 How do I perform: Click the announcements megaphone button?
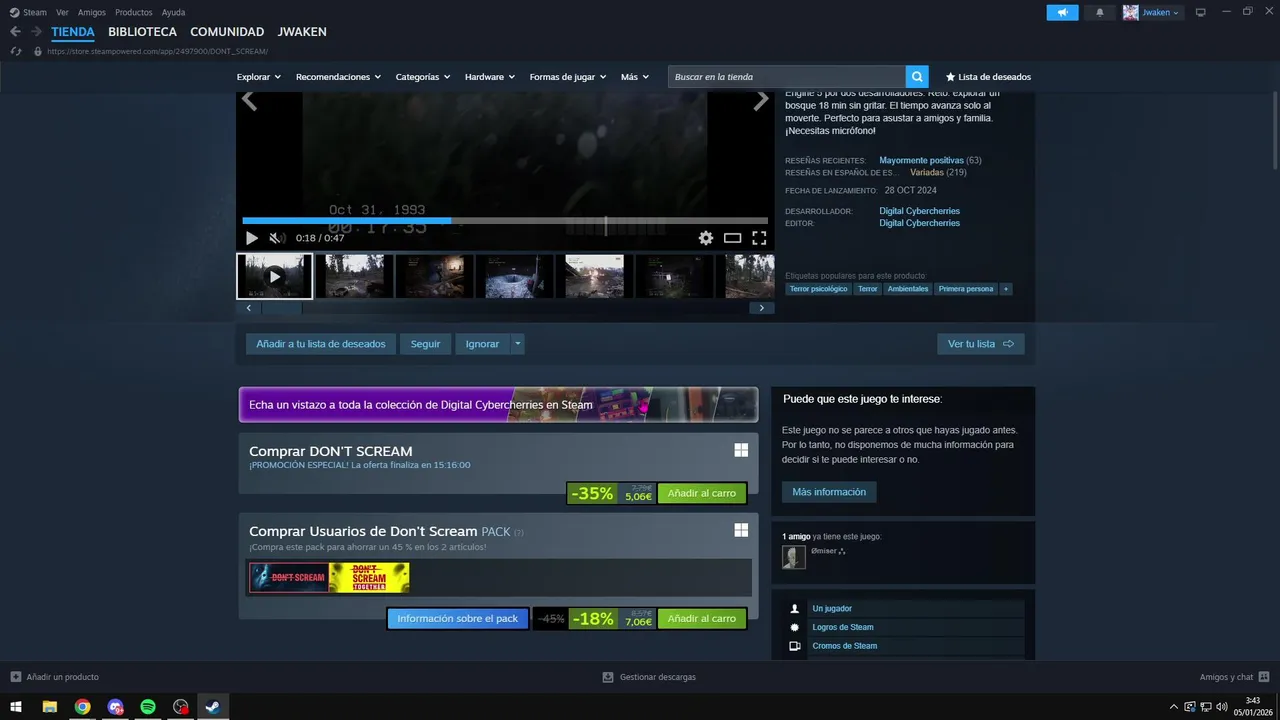click(x=1063, y=13)
